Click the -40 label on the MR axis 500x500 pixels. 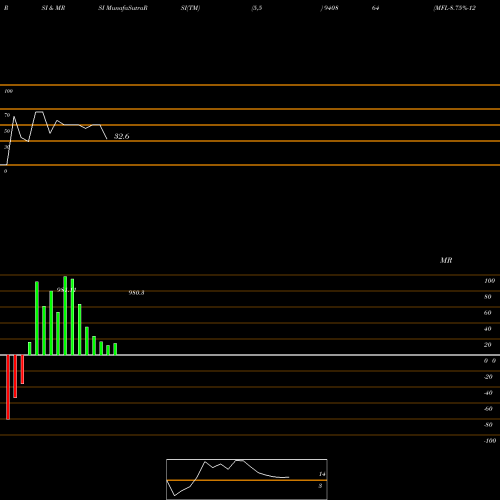pyautogui.click(x=488, y=393)
